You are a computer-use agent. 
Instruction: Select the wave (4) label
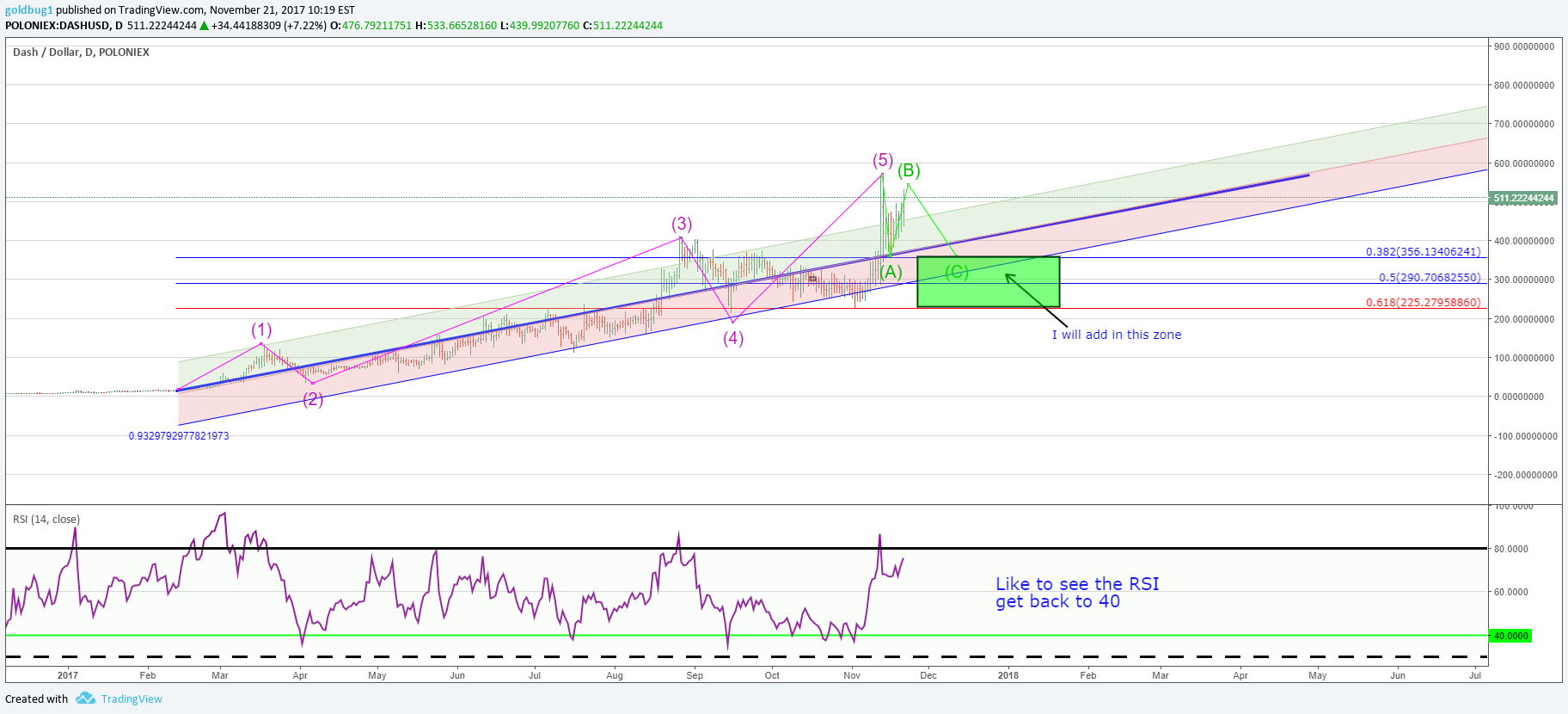pyautogui.click(x=733, y=338)
